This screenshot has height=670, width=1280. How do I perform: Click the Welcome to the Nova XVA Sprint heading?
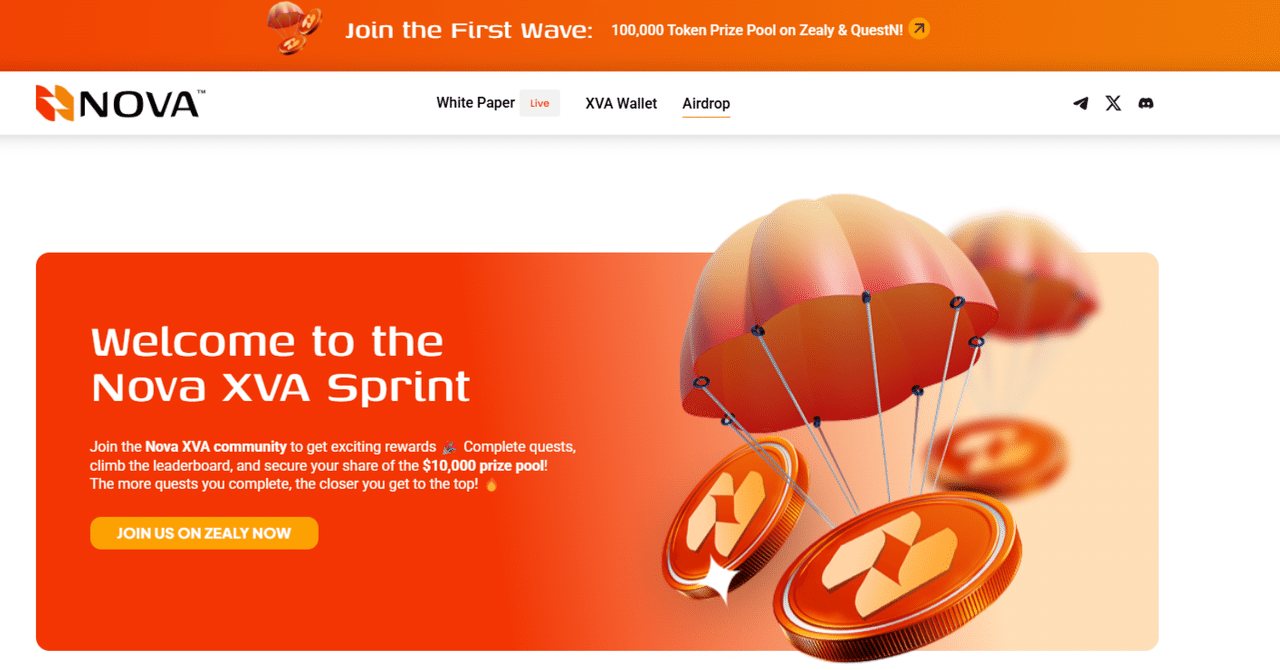(280, 364)
